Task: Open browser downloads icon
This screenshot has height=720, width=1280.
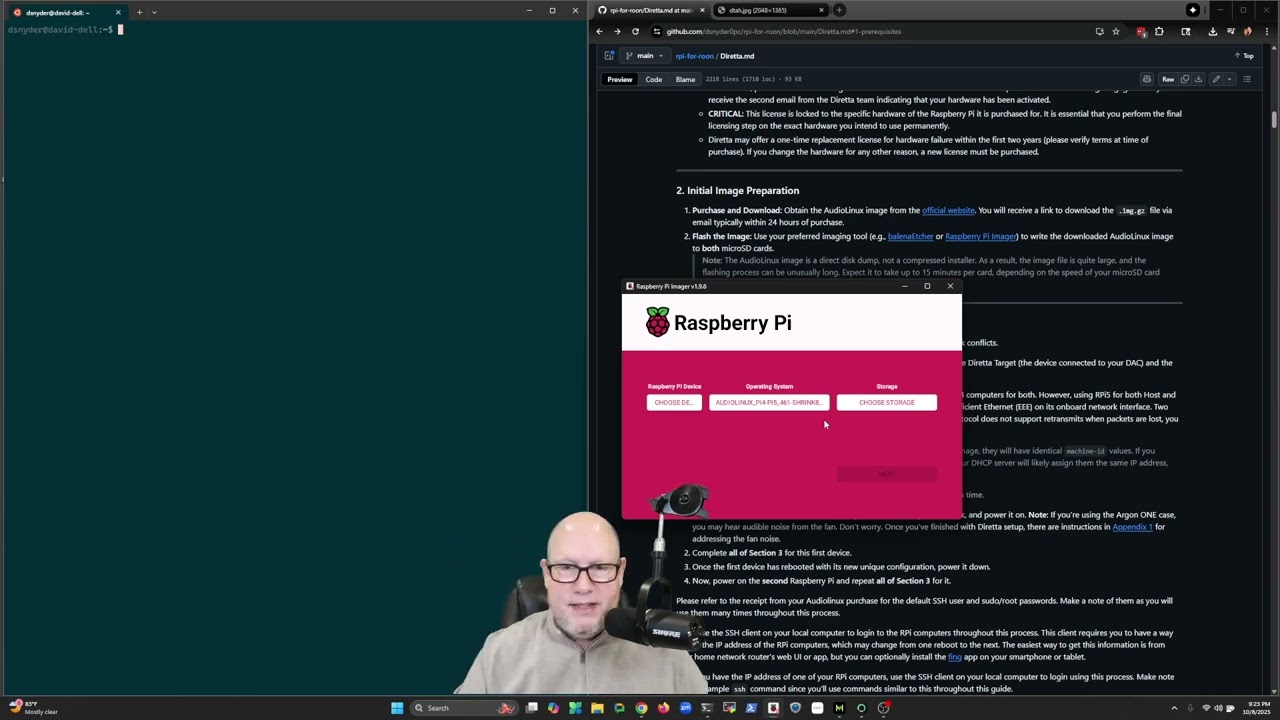Action: click(x=1213, y=31)
